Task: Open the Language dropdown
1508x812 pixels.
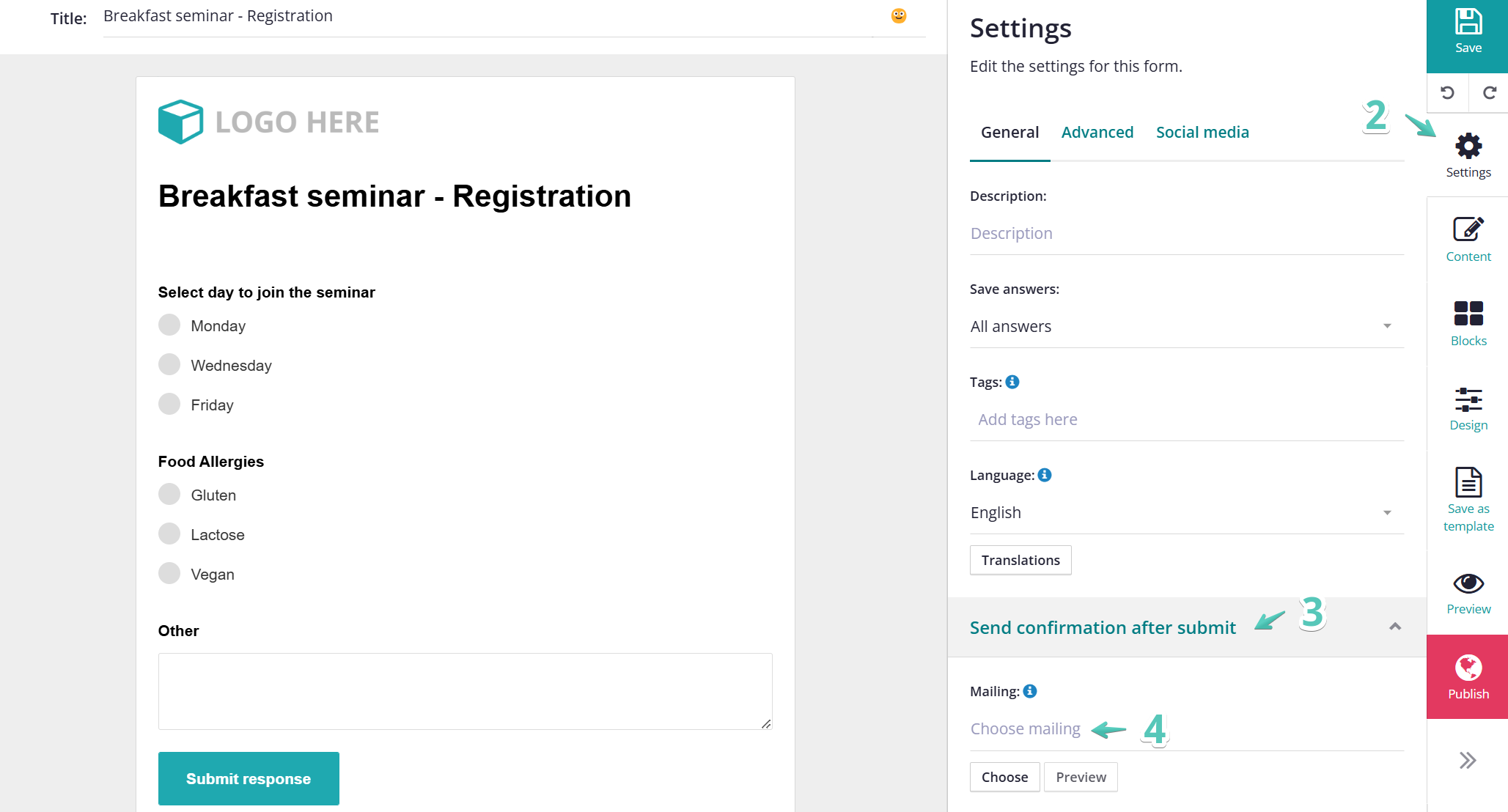Action: coord(1186,512)
